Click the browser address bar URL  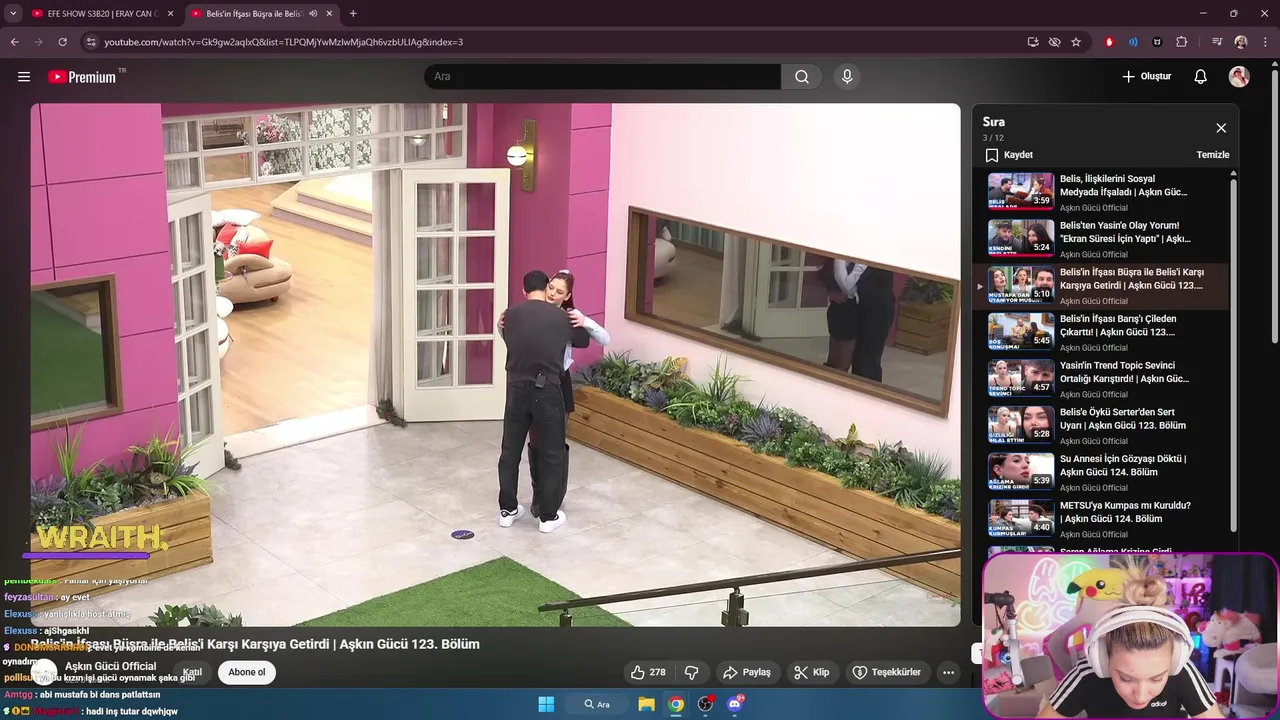pyautogui.click(x=283, y=42)
